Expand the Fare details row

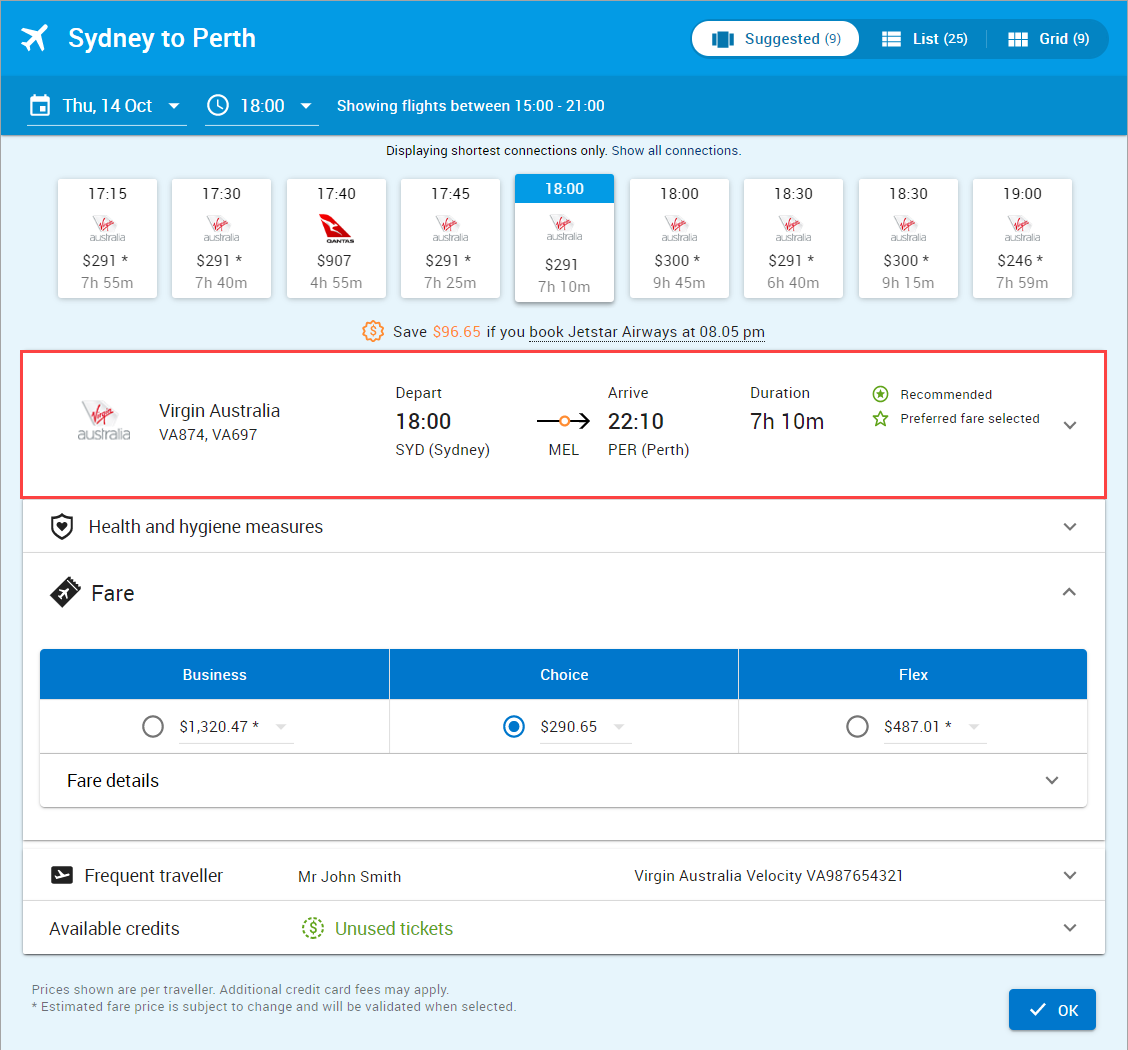coord(563,780)
